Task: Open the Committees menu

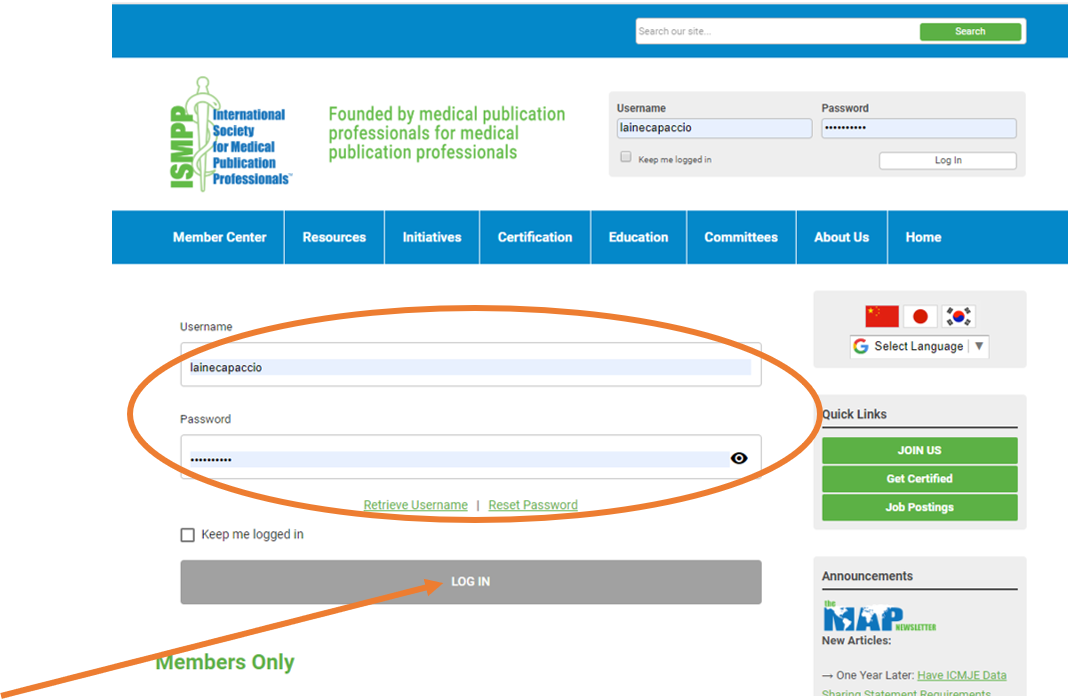Action: 741,237
